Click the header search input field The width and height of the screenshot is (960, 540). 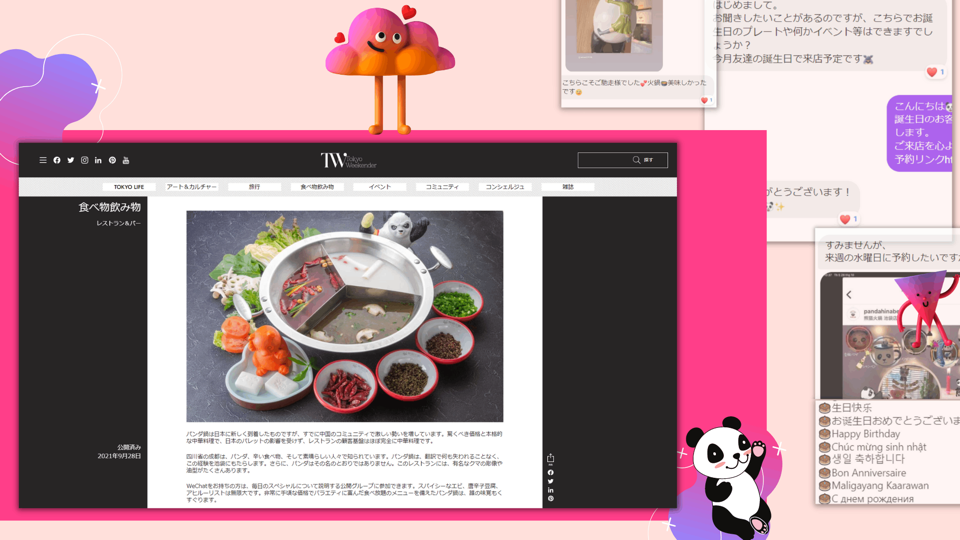(x=605, y=160)
